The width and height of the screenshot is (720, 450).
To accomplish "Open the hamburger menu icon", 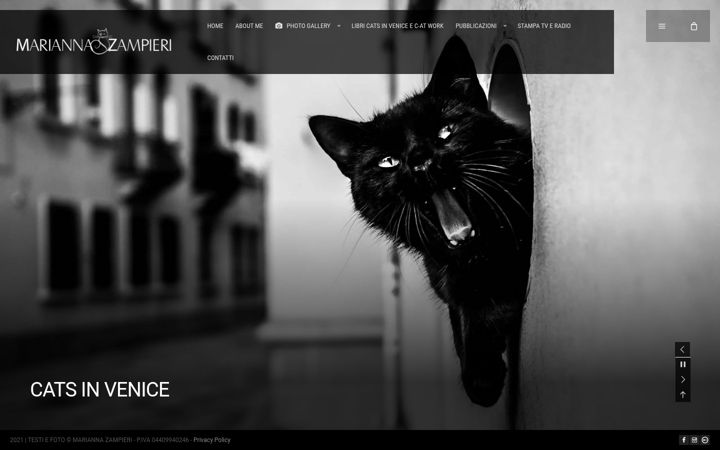I will [x=662, y=26].
